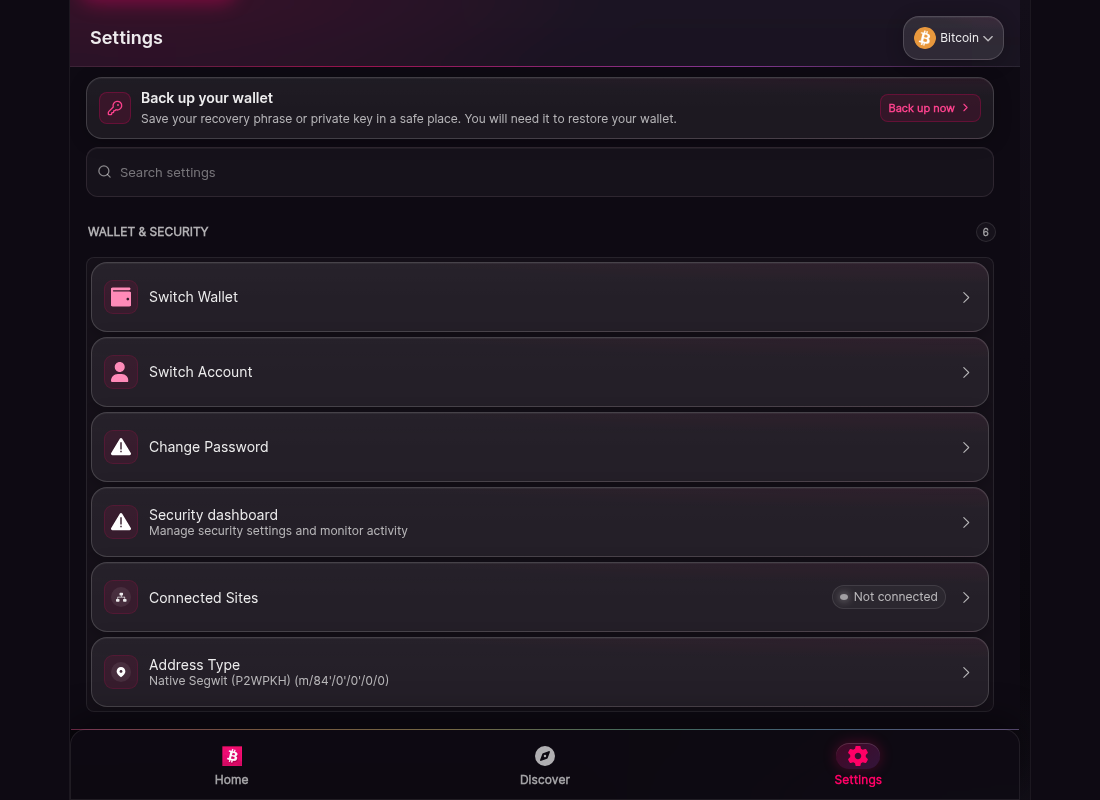Expand the Switch Account chevron

click(x=966, y=373)
